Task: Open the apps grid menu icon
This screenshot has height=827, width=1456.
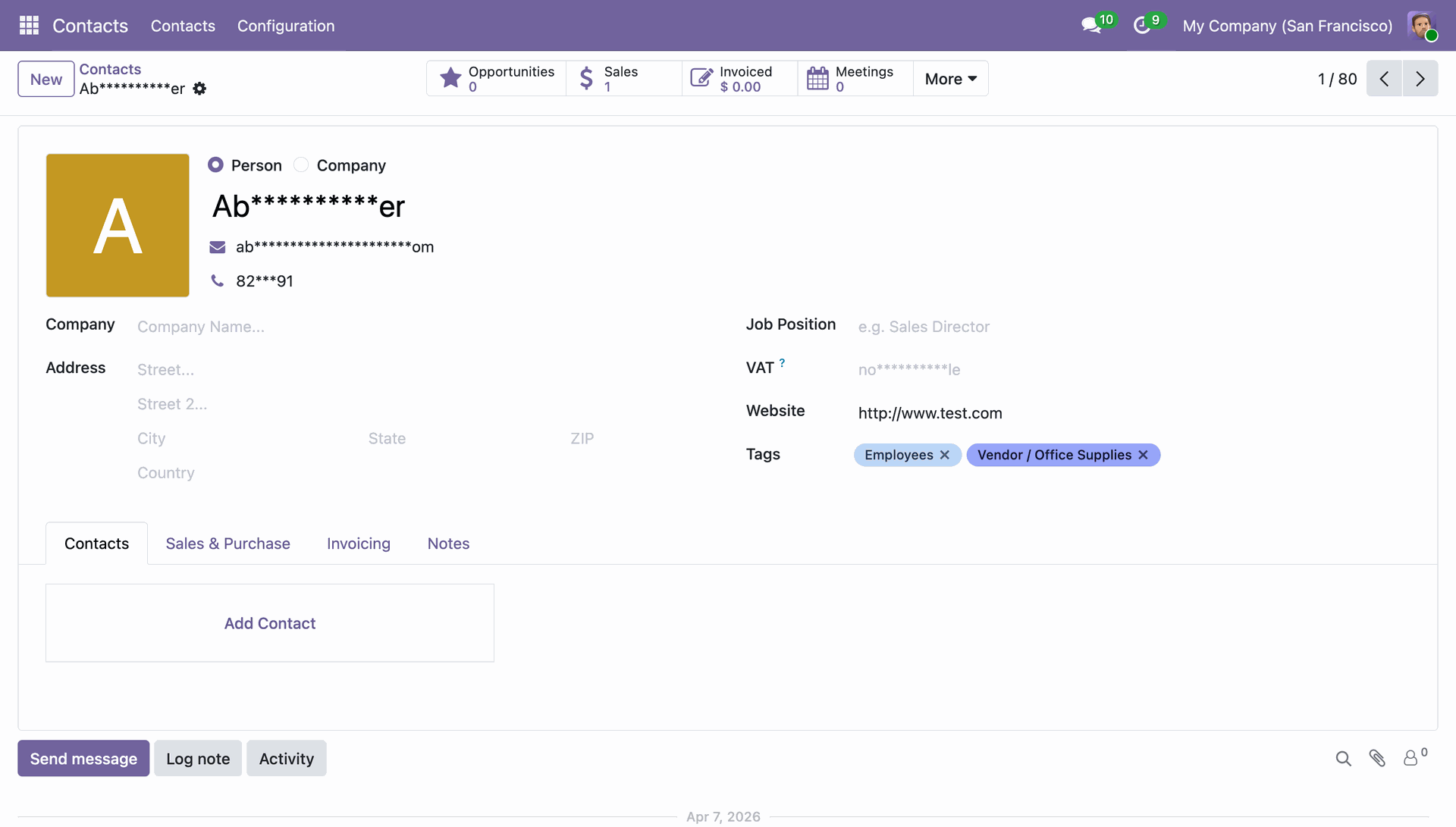Action: [x=29, y=26]
